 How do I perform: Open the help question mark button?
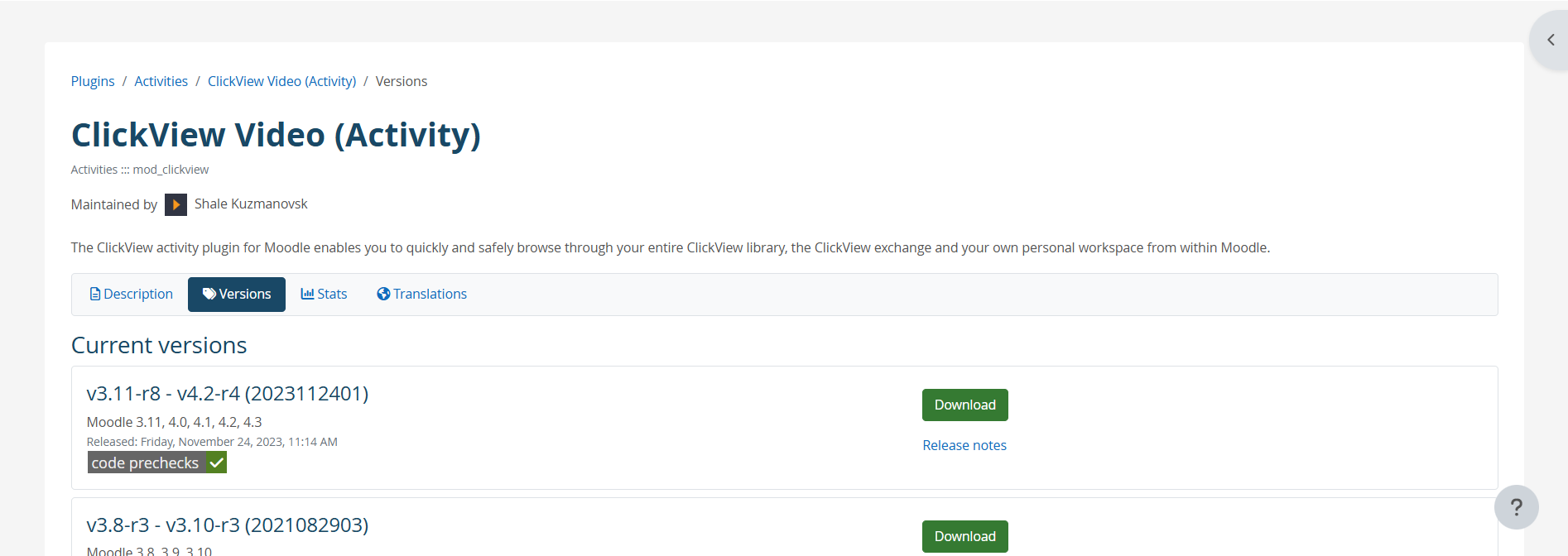tap(1517, 507)
